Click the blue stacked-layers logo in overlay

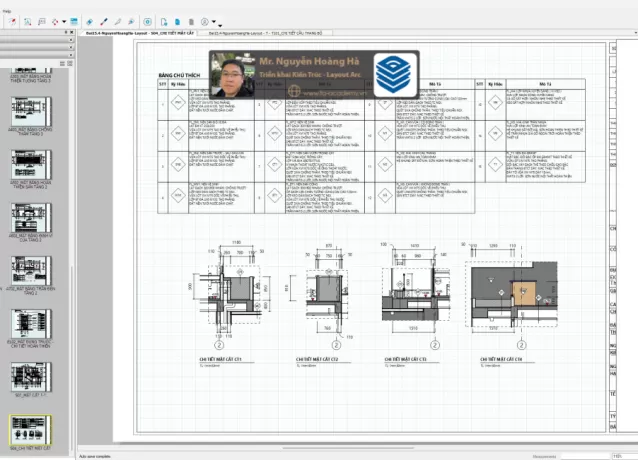point(395,75)
